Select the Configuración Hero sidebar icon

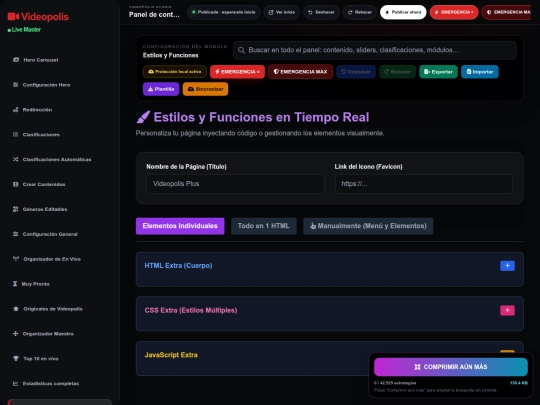coord(15,85)
